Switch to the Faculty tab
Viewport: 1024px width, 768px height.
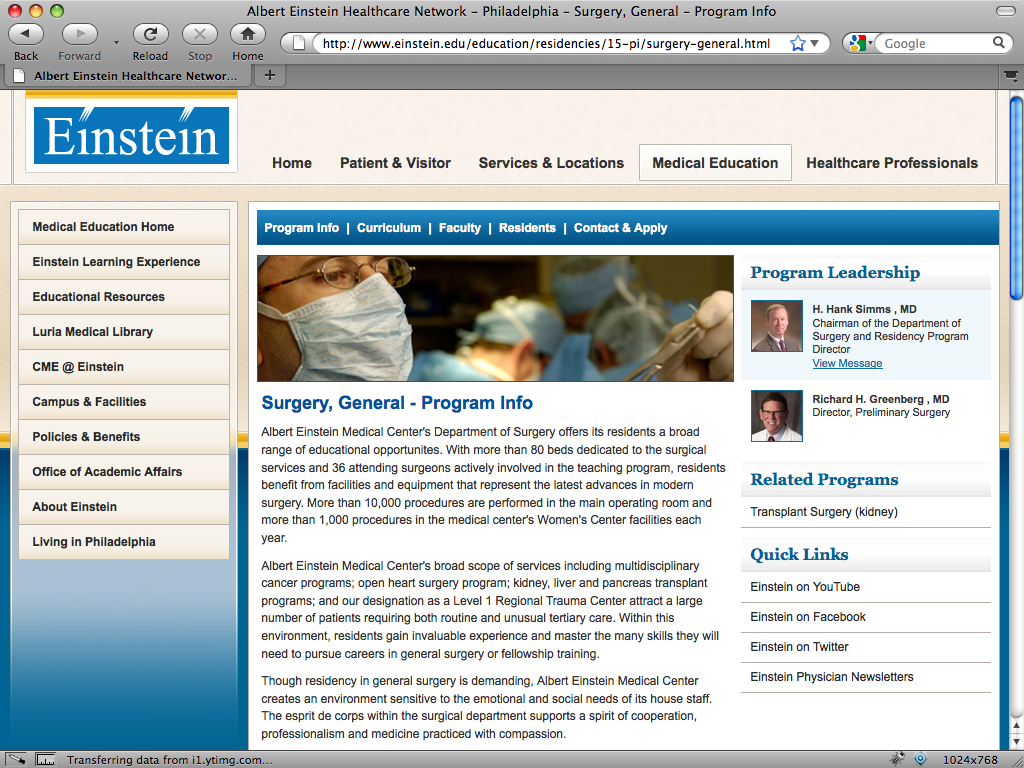coord(460,228)
